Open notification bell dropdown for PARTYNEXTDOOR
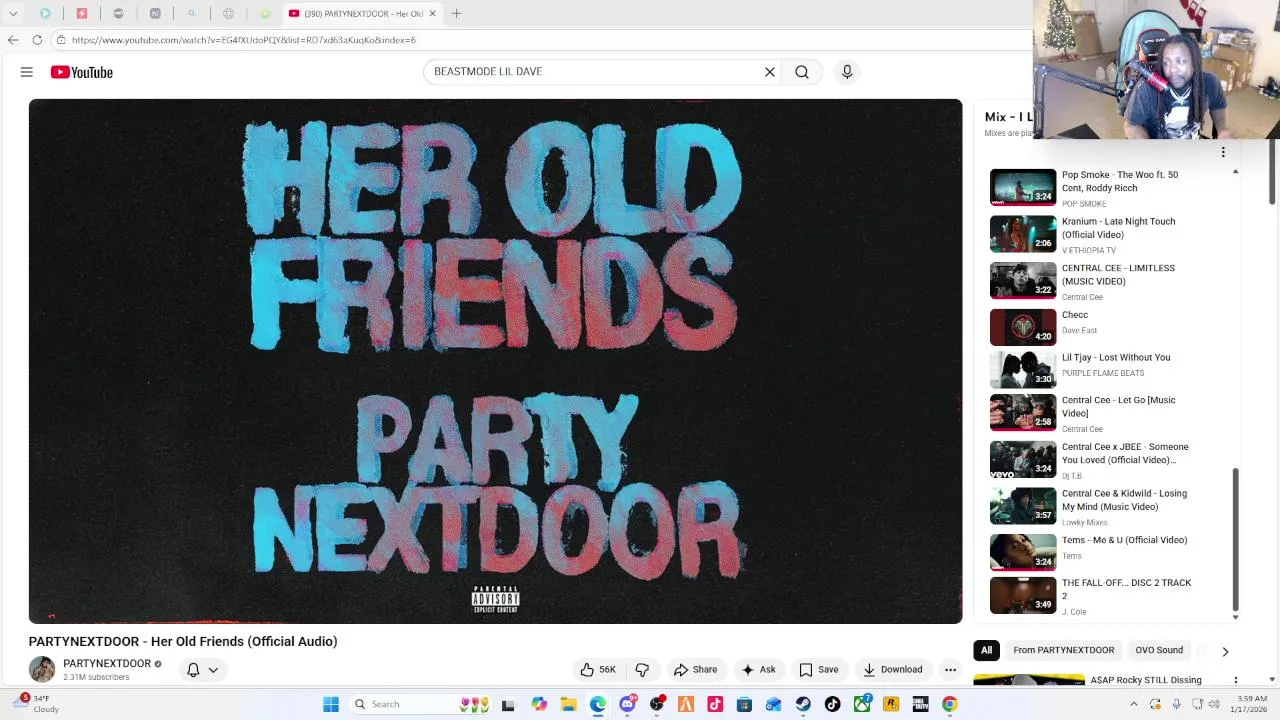The height and width of the screenshot is (720, 1280). coord(202,670)
